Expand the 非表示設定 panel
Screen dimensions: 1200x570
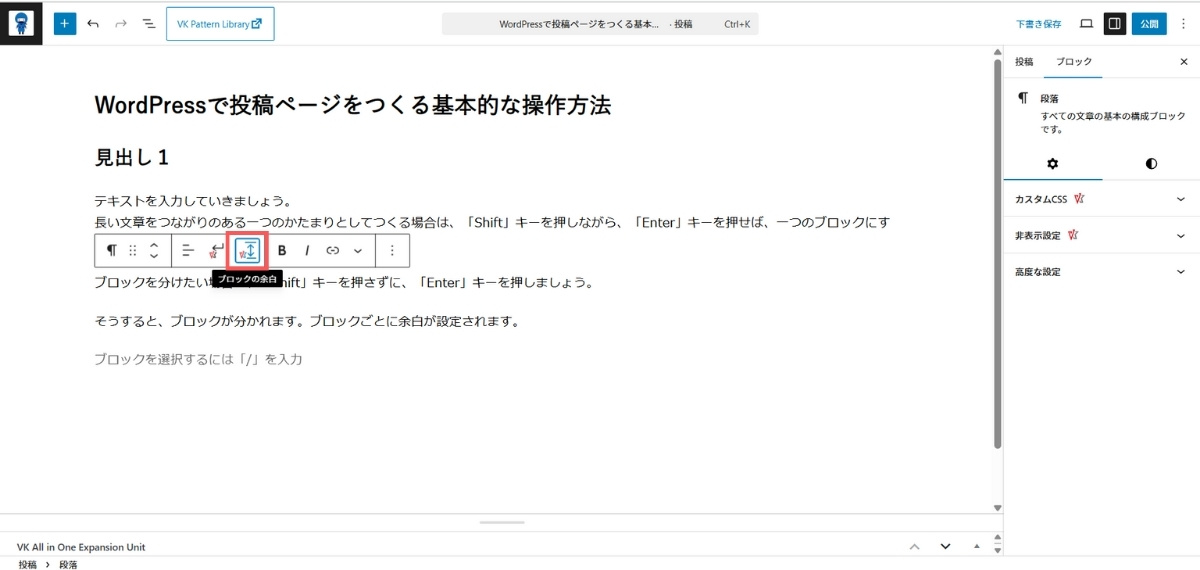coord(1101,236)
